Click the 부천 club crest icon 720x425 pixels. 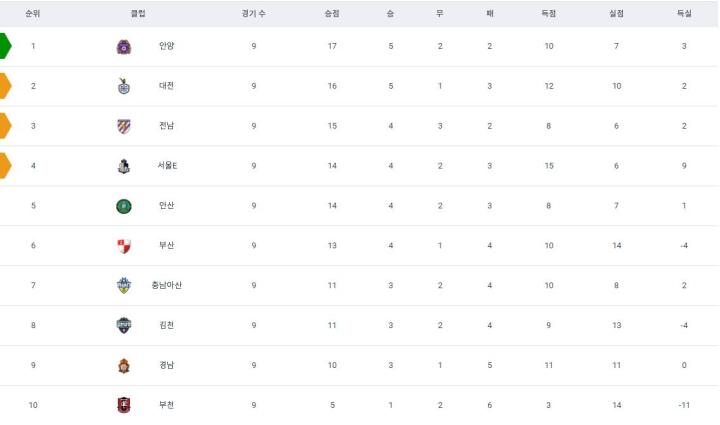coord(124,405)
